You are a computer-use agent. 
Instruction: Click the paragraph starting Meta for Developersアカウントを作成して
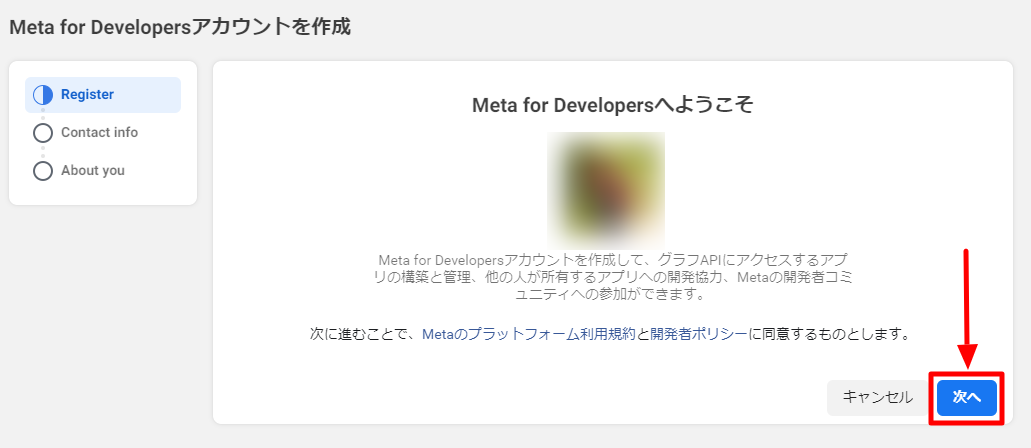[x=612, y=276]
